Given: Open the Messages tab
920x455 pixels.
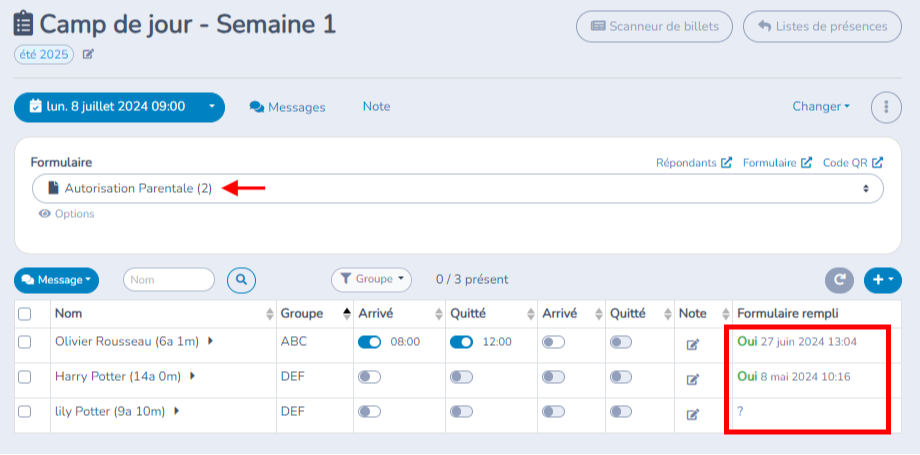Looking at the screenshot, I should coord(288,107).
